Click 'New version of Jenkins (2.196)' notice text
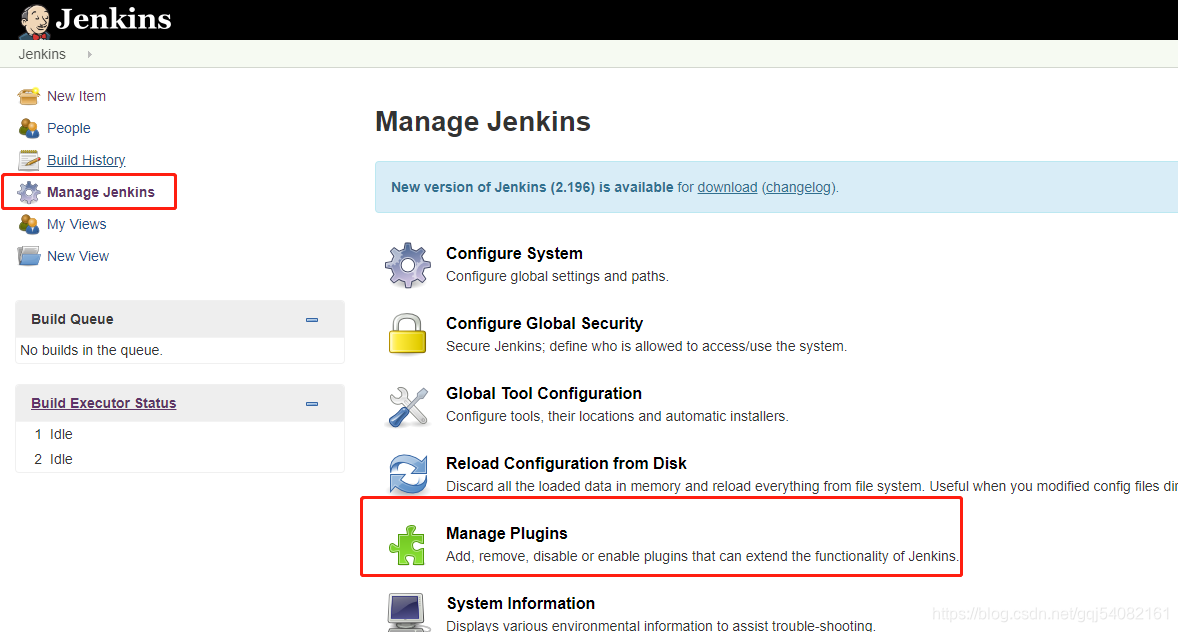This screenshot has width=1178, height=632. [532, 187]
